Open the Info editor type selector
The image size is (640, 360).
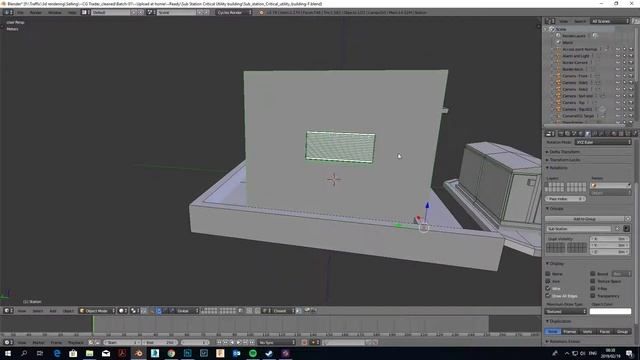(x=8, y=12)
